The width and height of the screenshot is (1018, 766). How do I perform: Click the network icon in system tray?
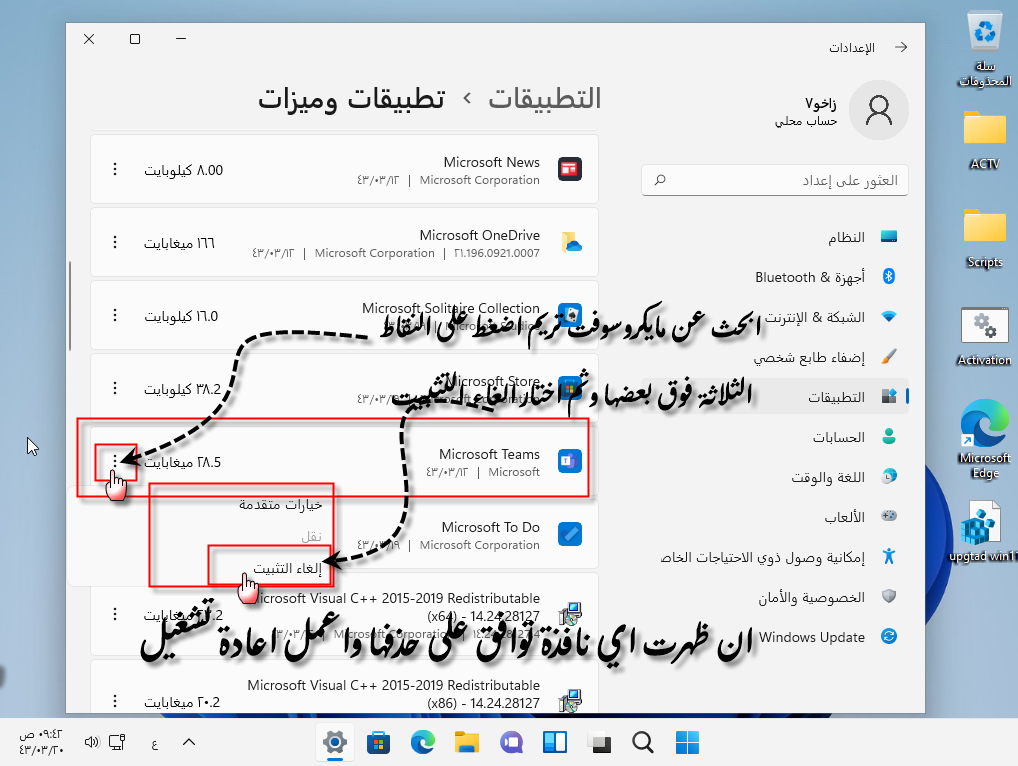coord(117,742)
